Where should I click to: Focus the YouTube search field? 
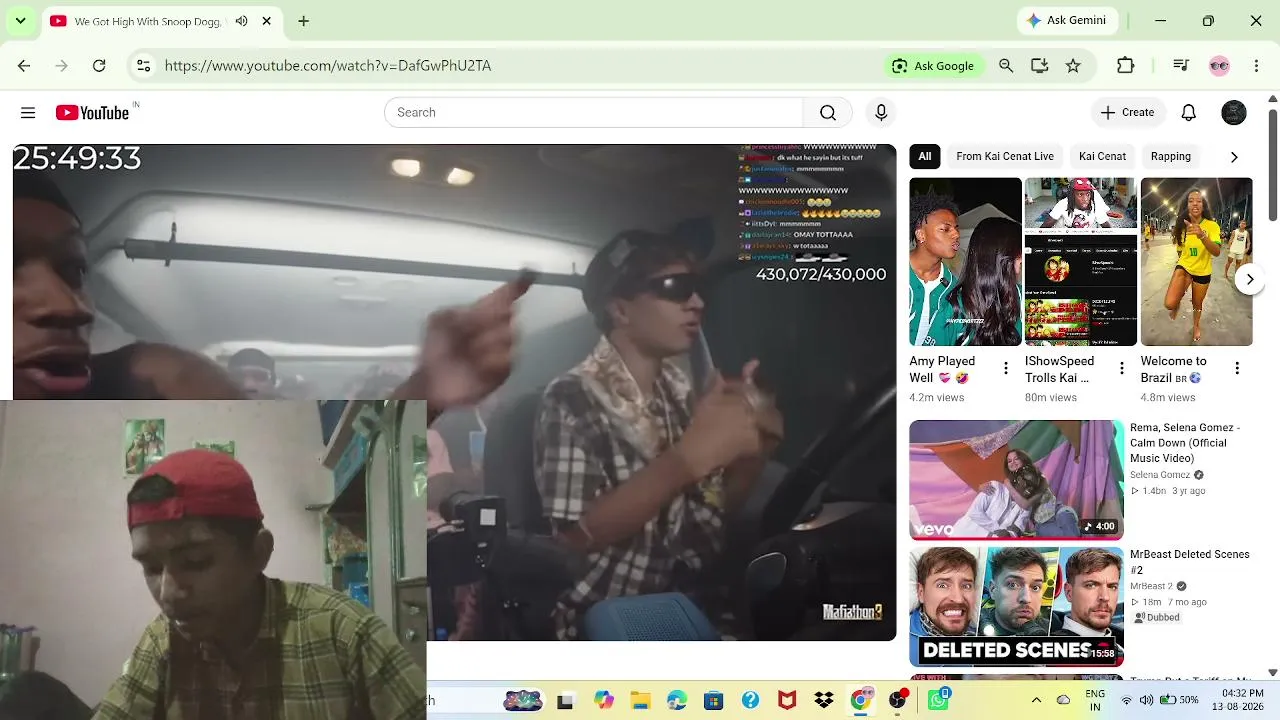click(593, 113)
